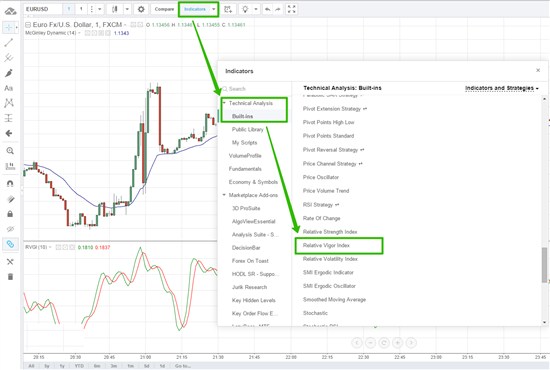The height and width of the screenshot is (370, 550).
Task: Select the trend line drawing tool
Action: click(9, 43)
